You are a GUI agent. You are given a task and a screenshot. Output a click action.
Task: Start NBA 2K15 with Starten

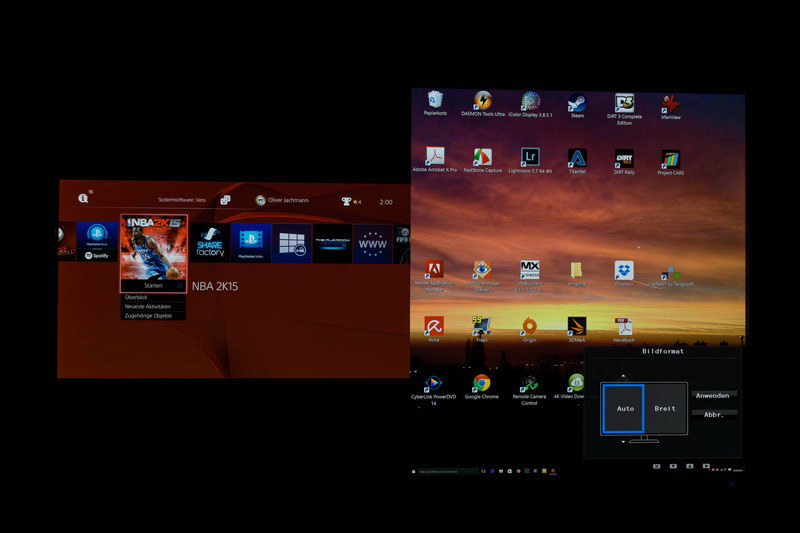(x=153, y=286)
